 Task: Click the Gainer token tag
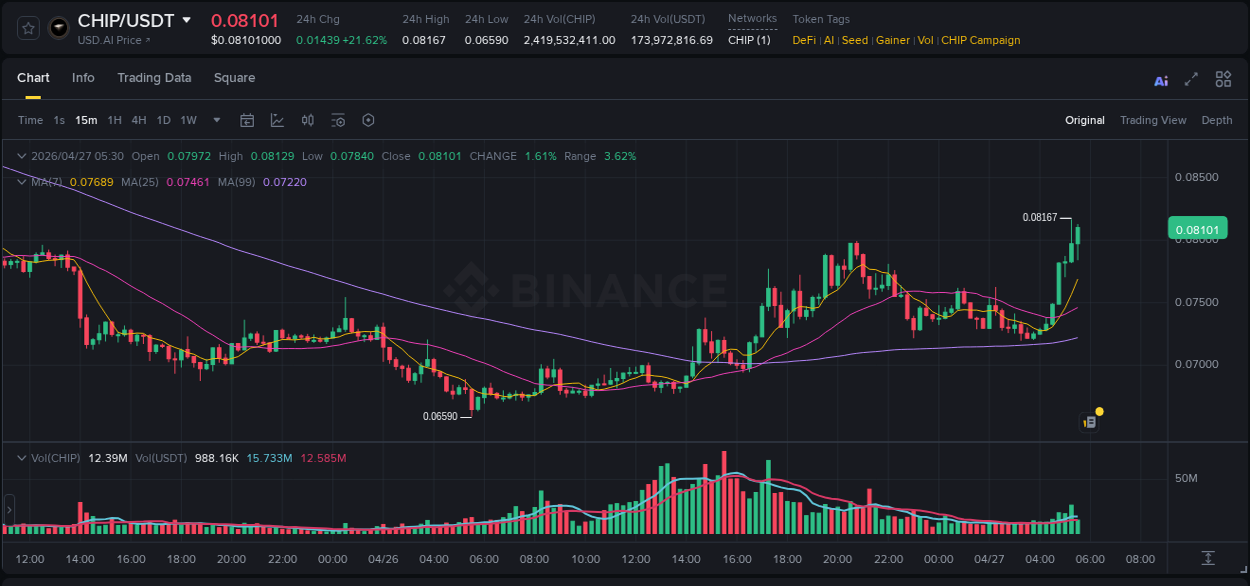[x=893, y=40]
